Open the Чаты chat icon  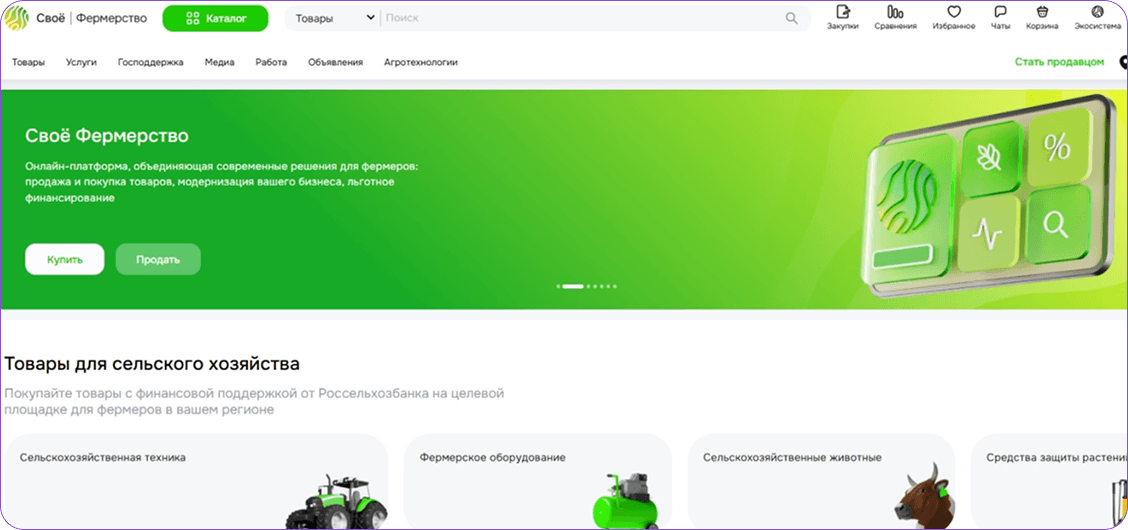click(x=1000, y=13)
